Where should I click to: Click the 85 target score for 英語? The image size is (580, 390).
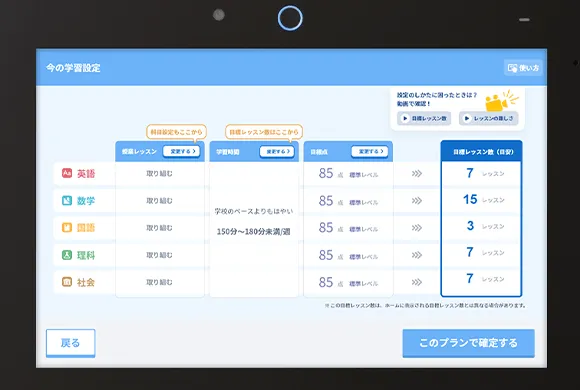click(x=326, y=173)
